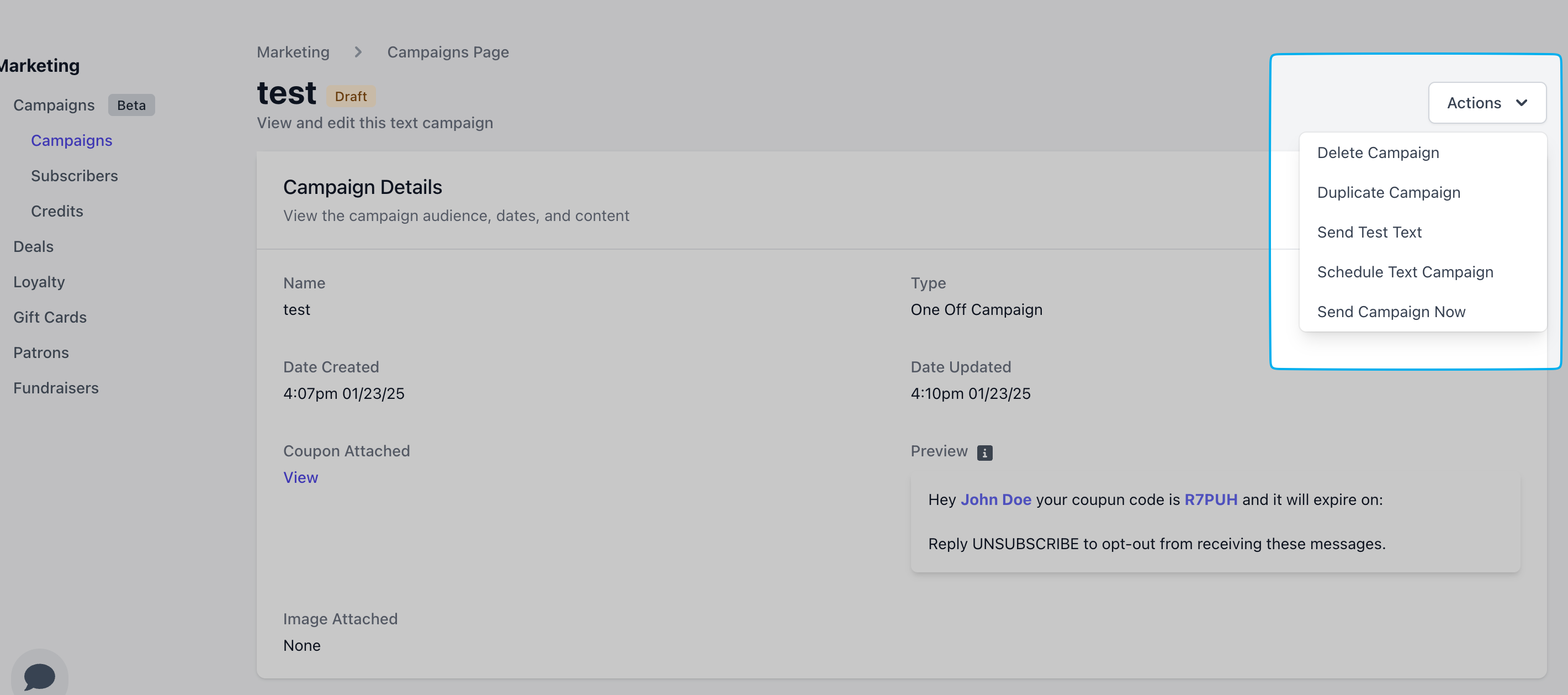This screenshot has width=1568, height=695.
Task: Open the chat support bubble icon
Action: pos(40,676)
